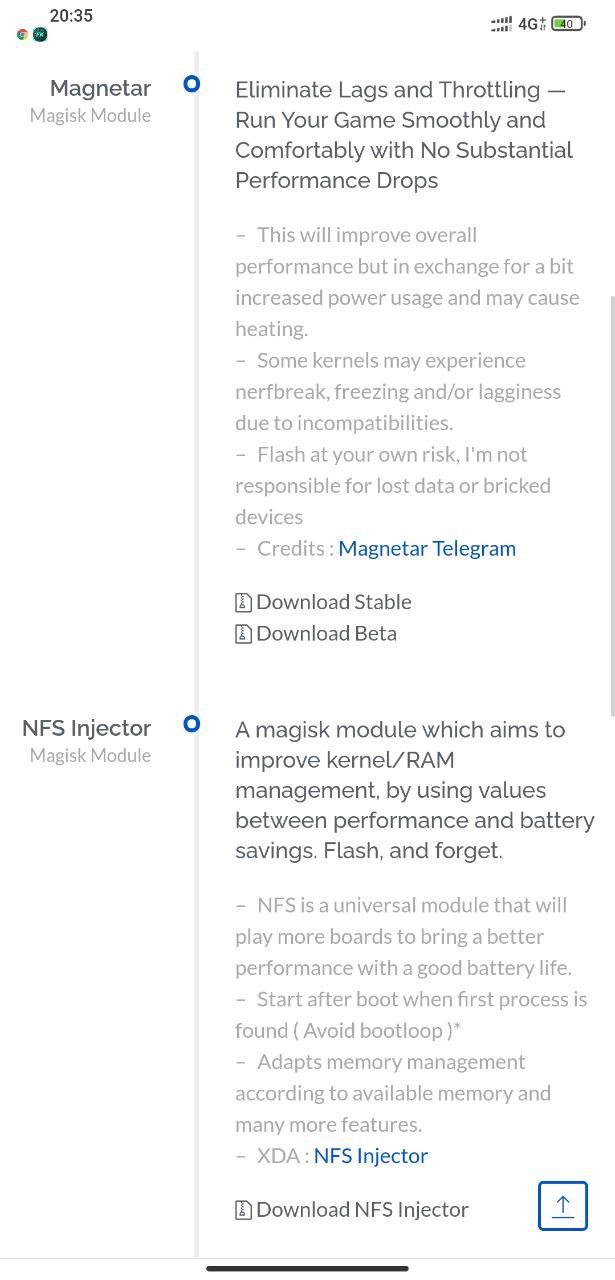Open the Magnetar Telegram credits link
The height and width of the screenshot is (1280, 615).
(x=427, y=548)
